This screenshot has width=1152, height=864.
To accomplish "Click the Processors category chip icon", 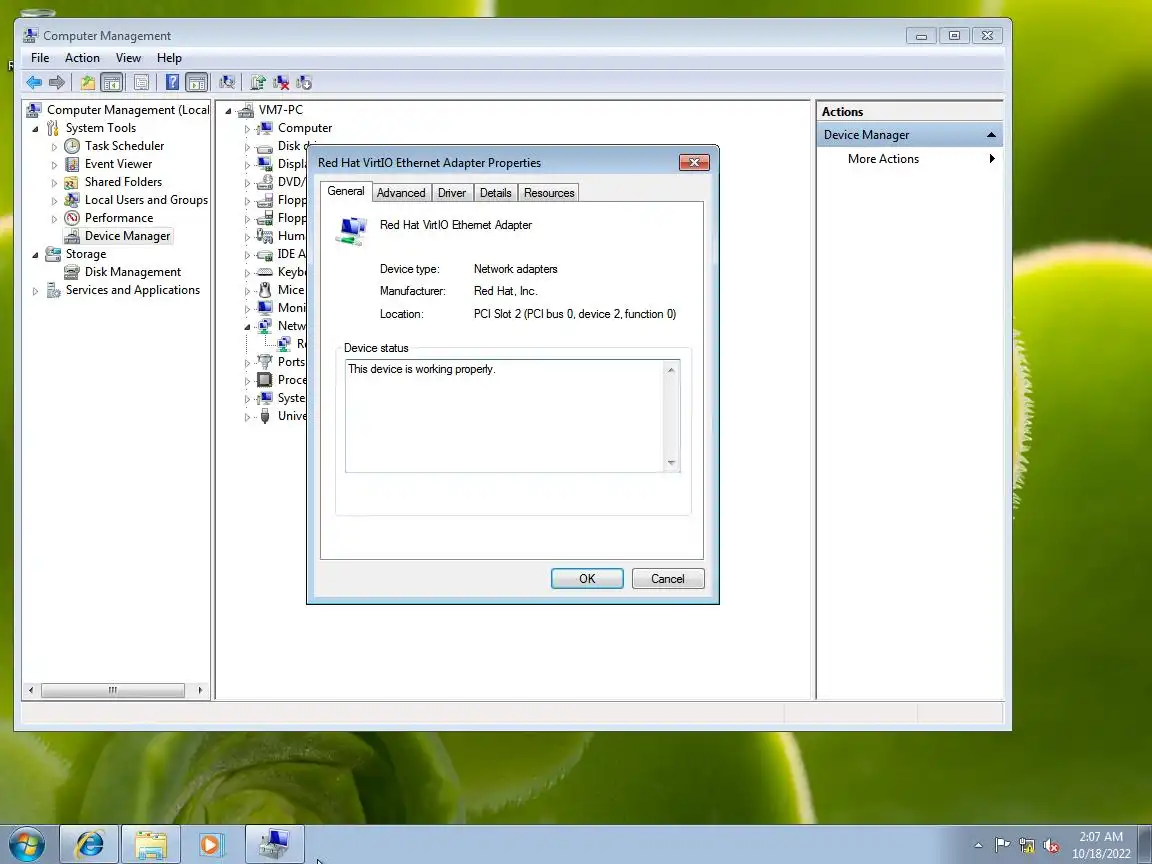I will click(x=264, y=380).
